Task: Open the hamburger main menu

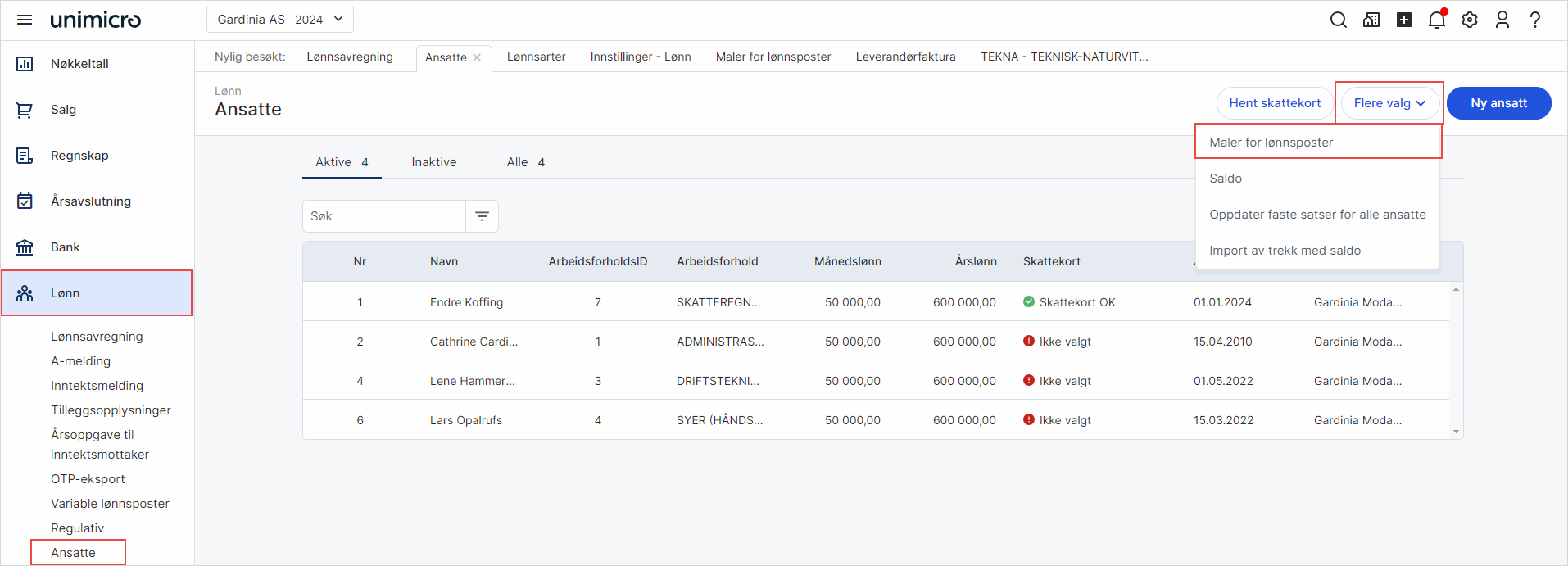Action: pyautogui.click(x=25, y=20)
